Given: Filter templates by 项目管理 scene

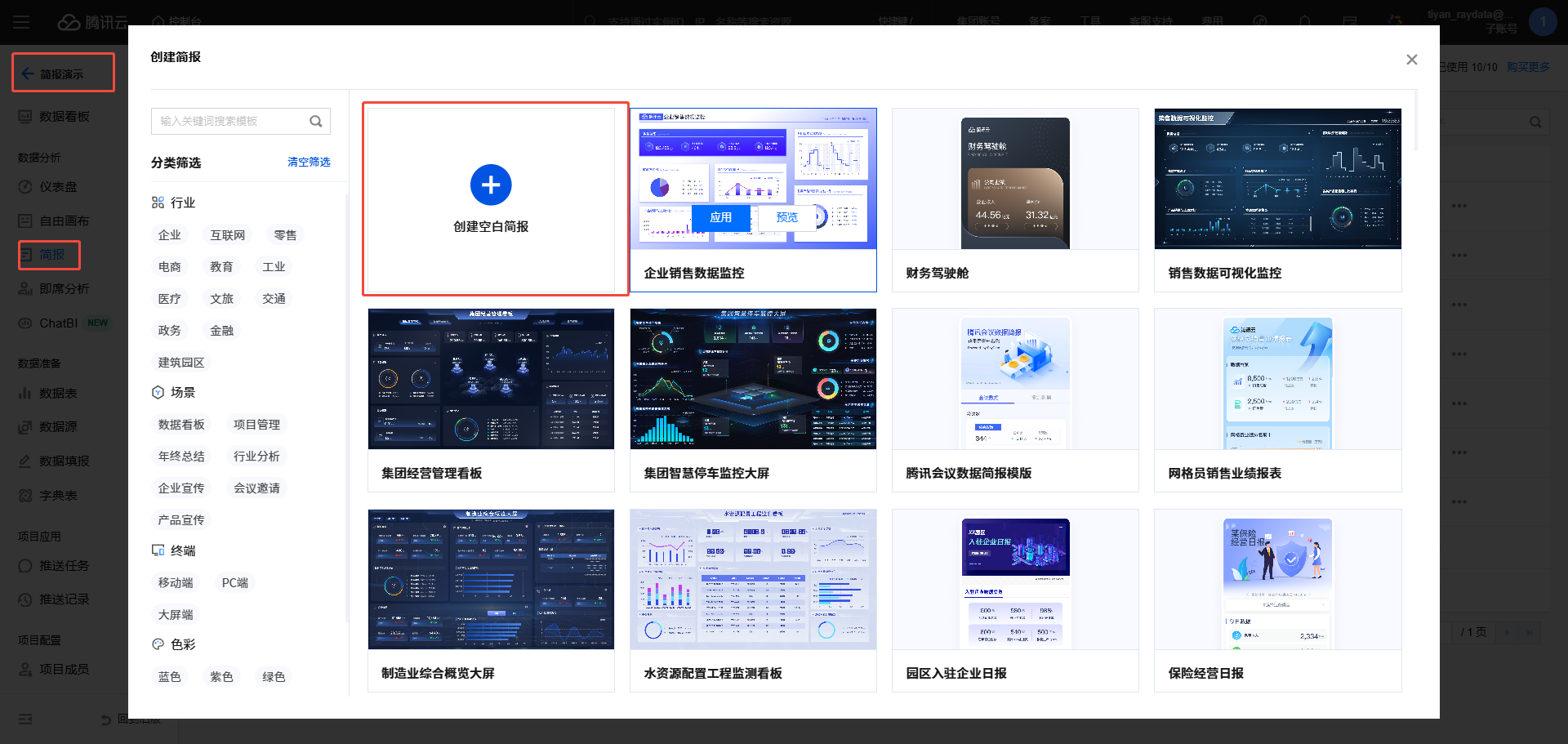Looking at the screenshot, I should [256, 425].
